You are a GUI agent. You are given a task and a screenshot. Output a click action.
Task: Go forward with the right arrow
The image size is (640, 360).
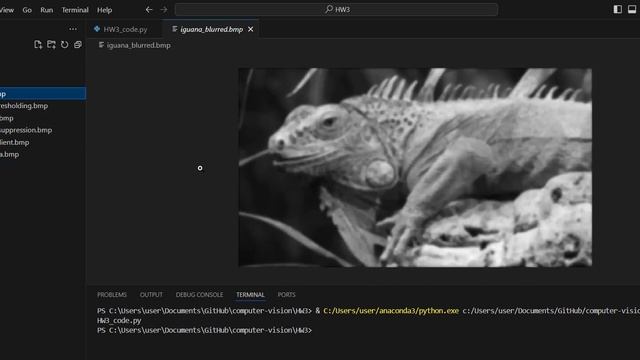pyautogui.click(x=164, y=9)
